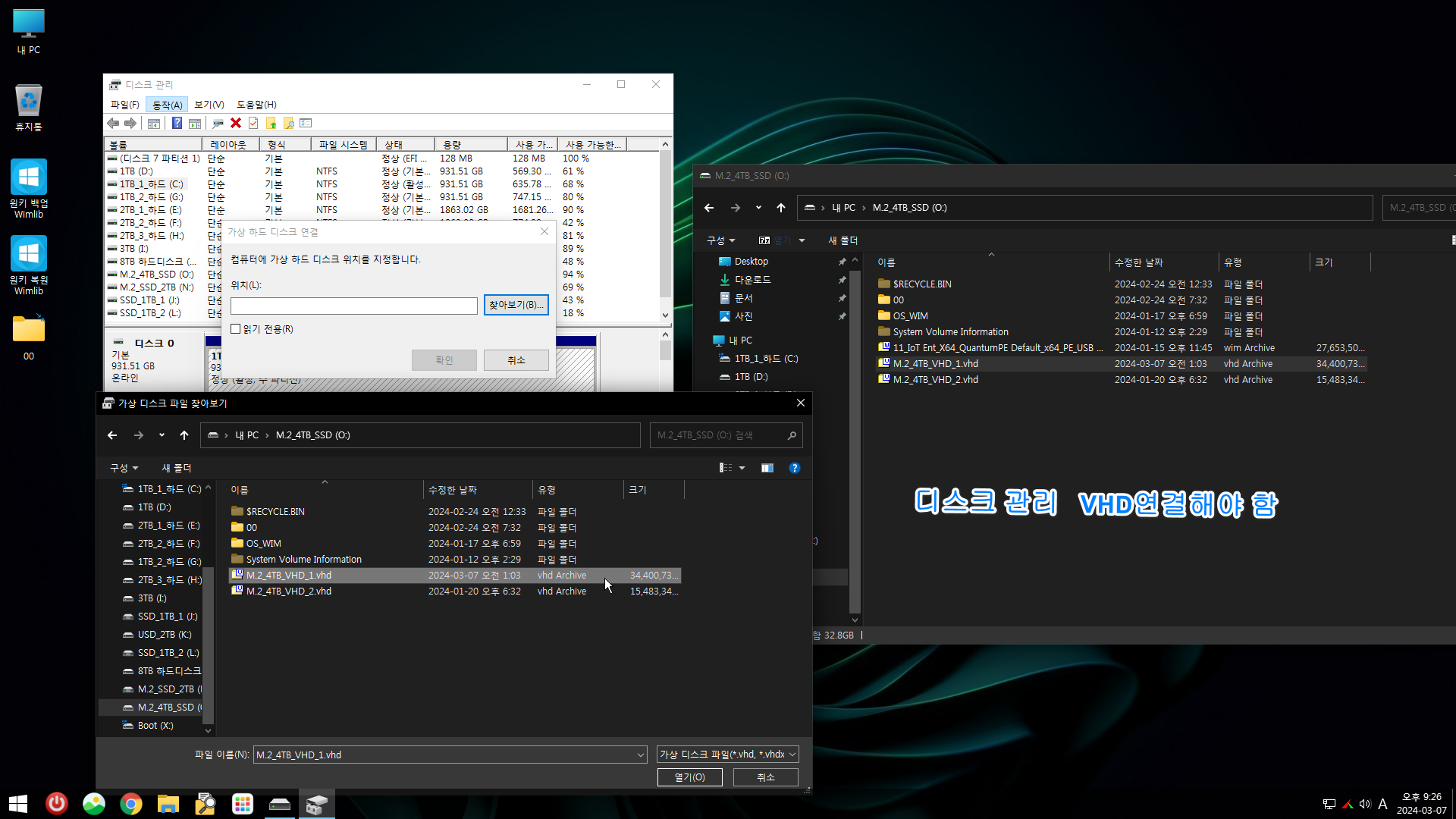Click the rescan disk drive toolbar icon
Viewport: 1456px width, 819px height.
218,124
